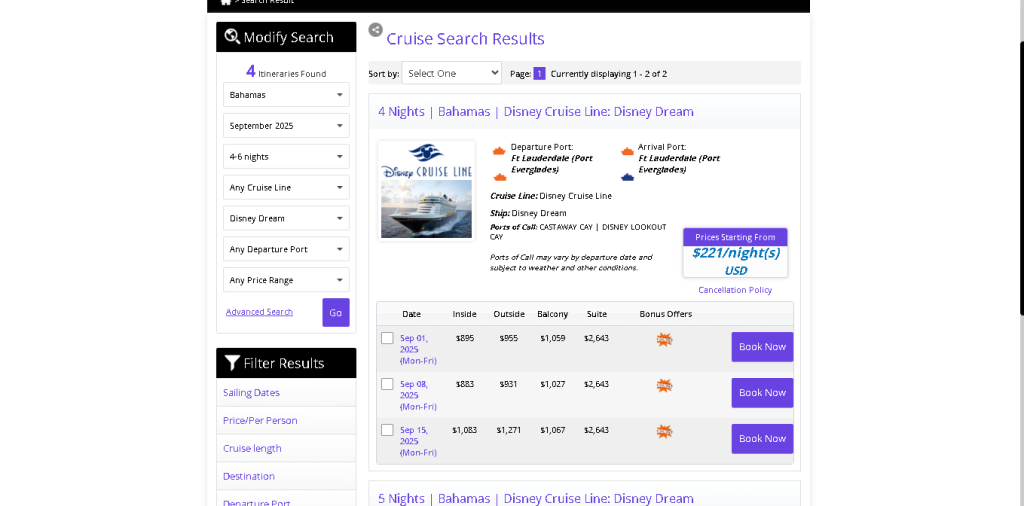The image size is (1024, 506).
Task: Click the $2,643 Suite price for Sep 15
Action: (x=596, y=430)
